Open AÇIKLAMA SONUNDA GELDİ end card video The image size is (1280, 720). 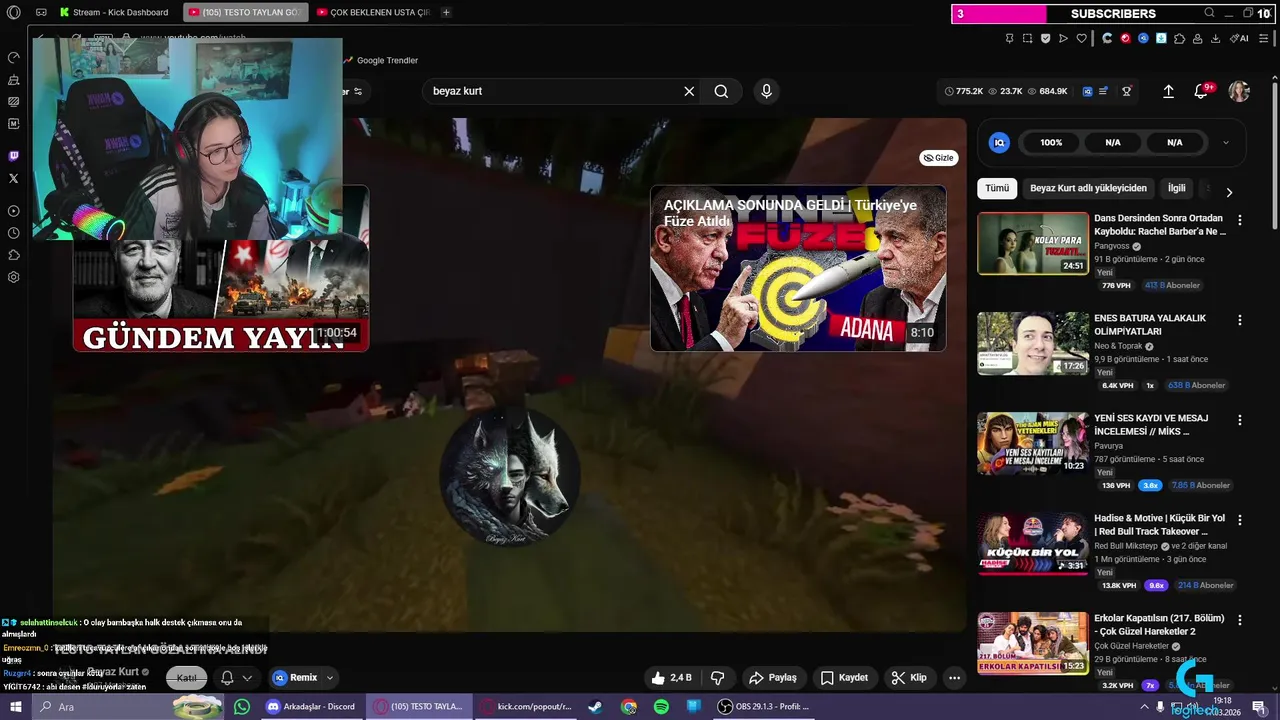tap(798, 268)
